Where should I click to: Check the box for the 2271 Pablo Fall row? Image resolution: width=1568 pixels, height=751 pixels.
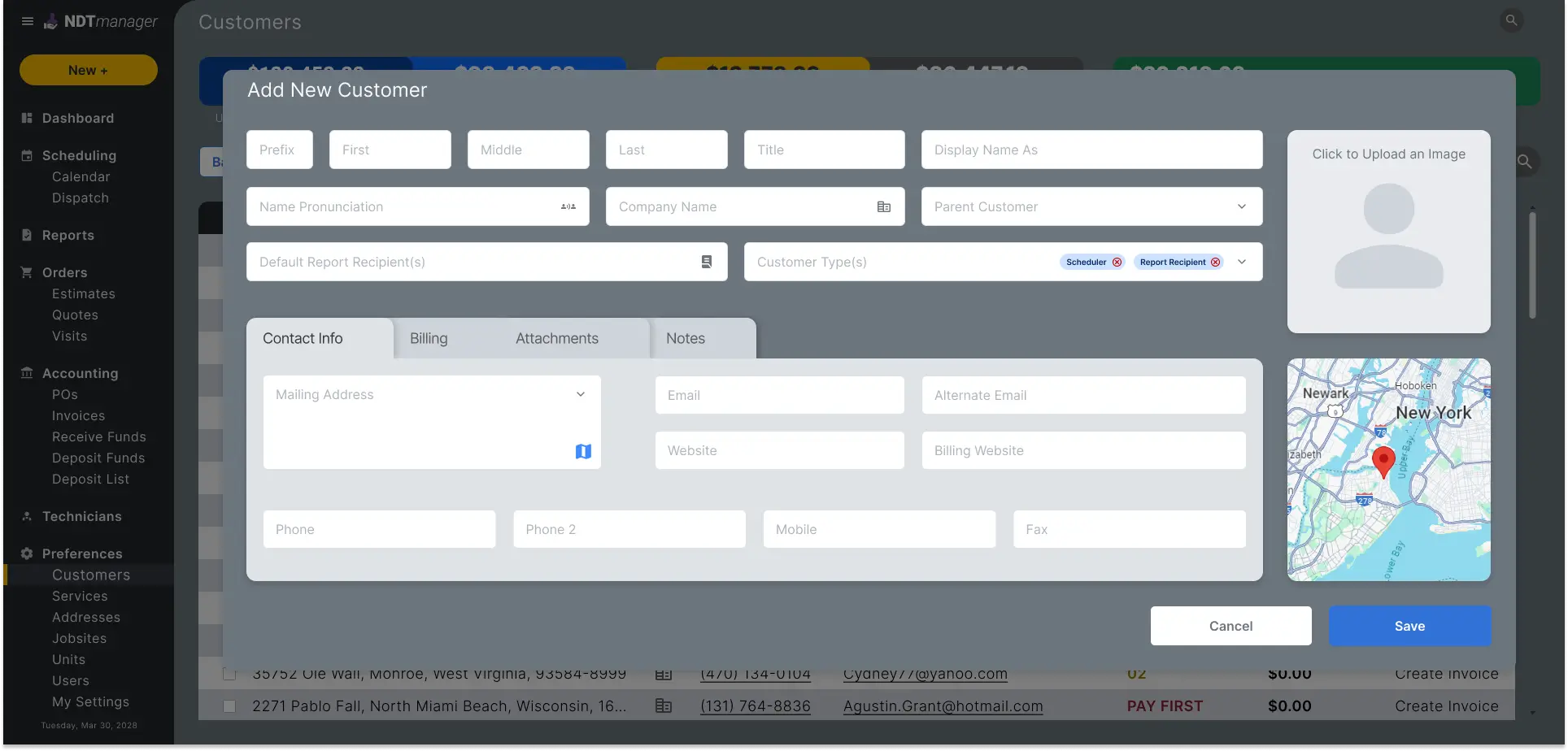229,706
